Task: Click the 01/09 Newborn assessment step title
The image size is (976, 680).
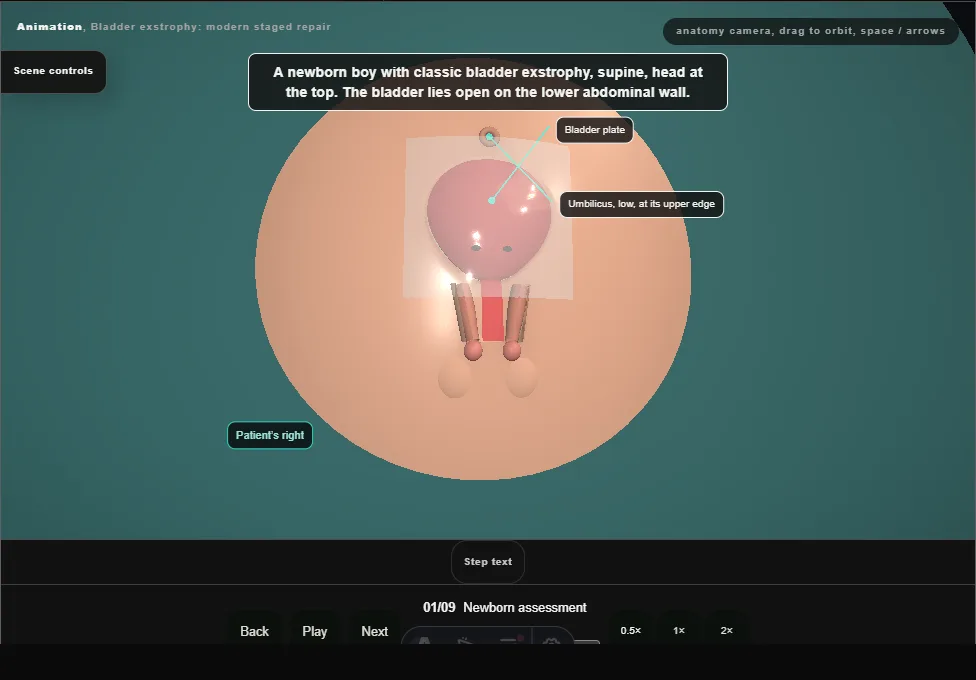Action: [x=505, y=607]
